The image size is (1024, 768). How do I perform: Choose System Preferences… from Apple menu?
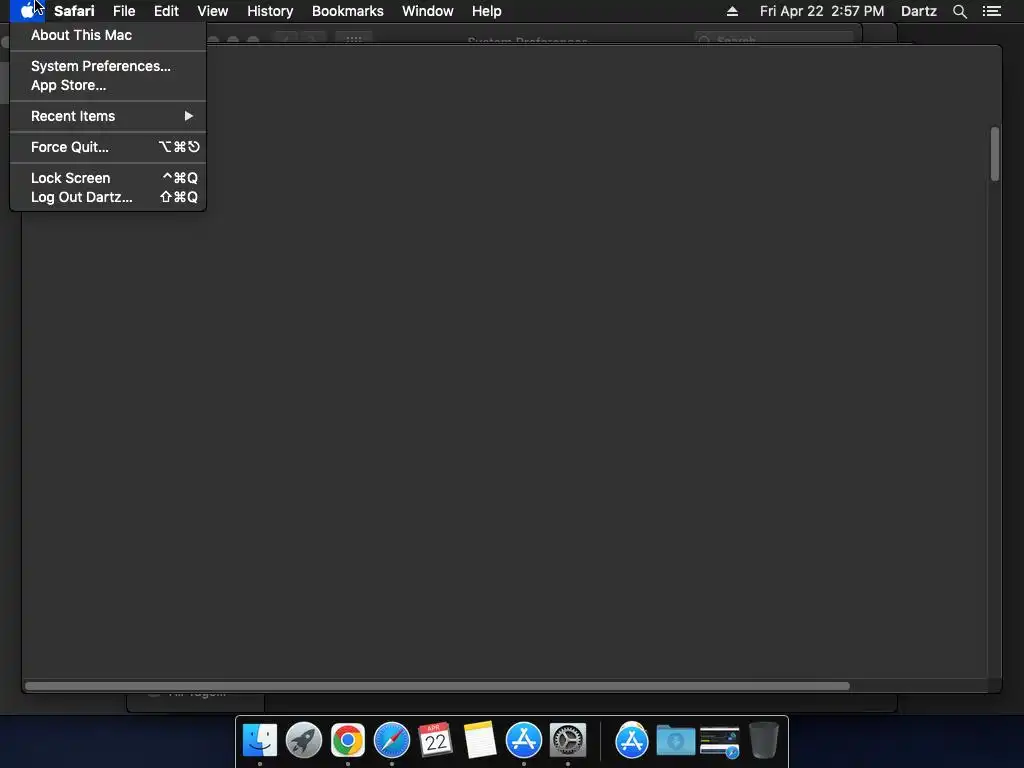click(x=108, y=66)
